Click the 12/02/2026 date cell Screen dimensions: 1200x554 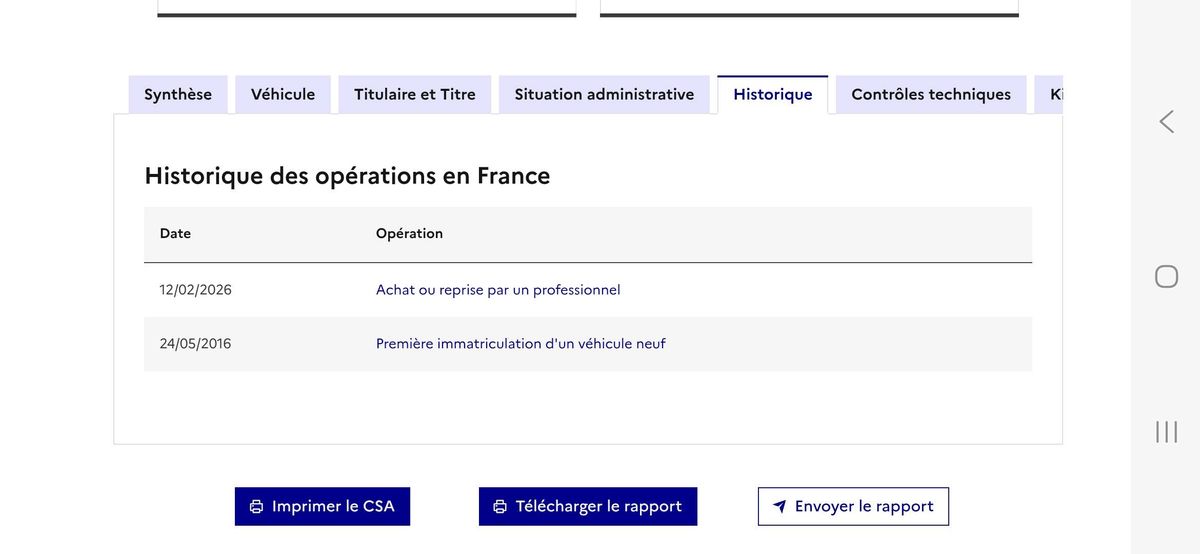(196, 290)
